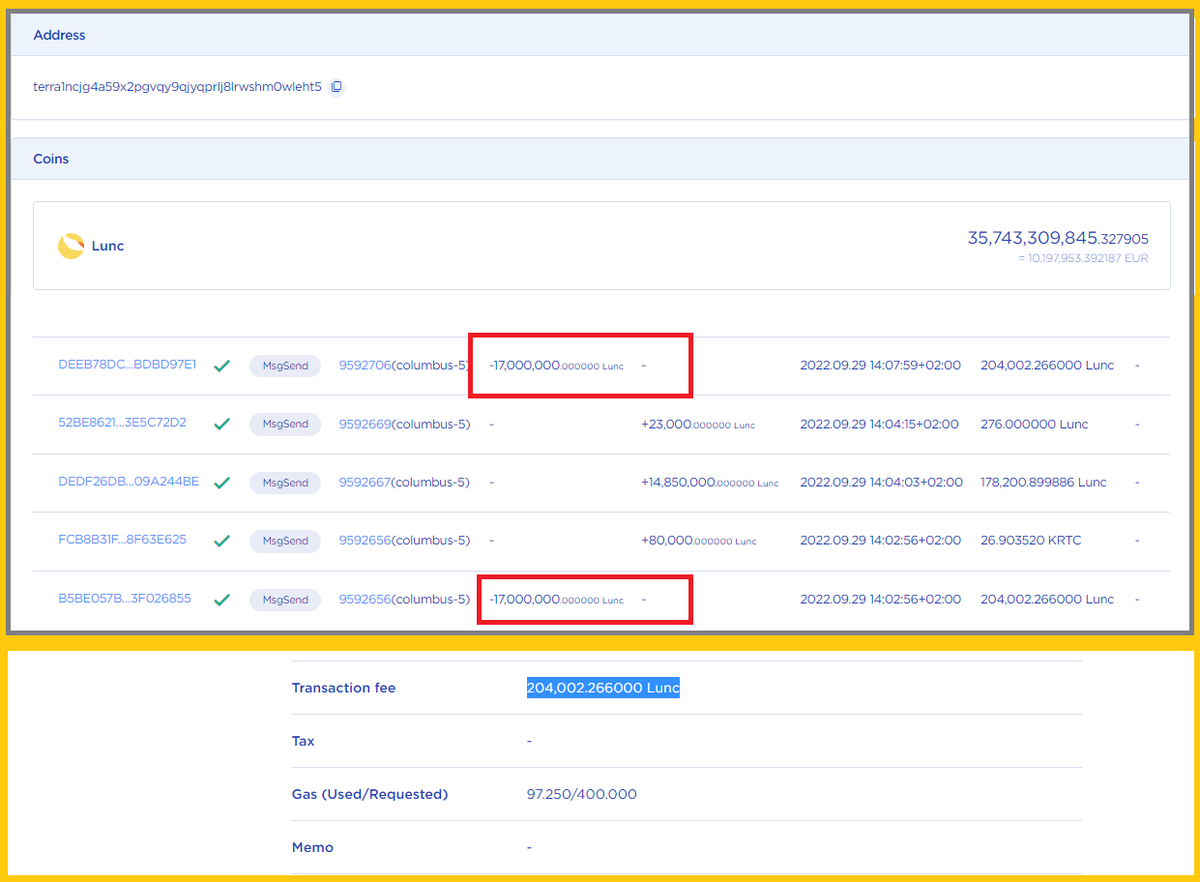
Task: Open block 9592706 link
Action: (365, 365)
